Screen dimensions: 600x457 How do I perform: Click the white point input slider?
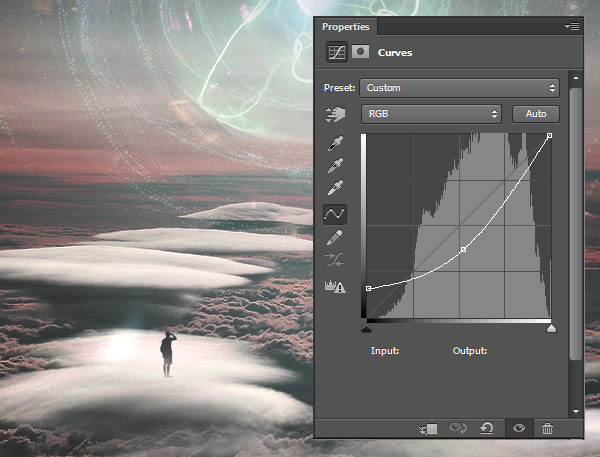point(551,327)
